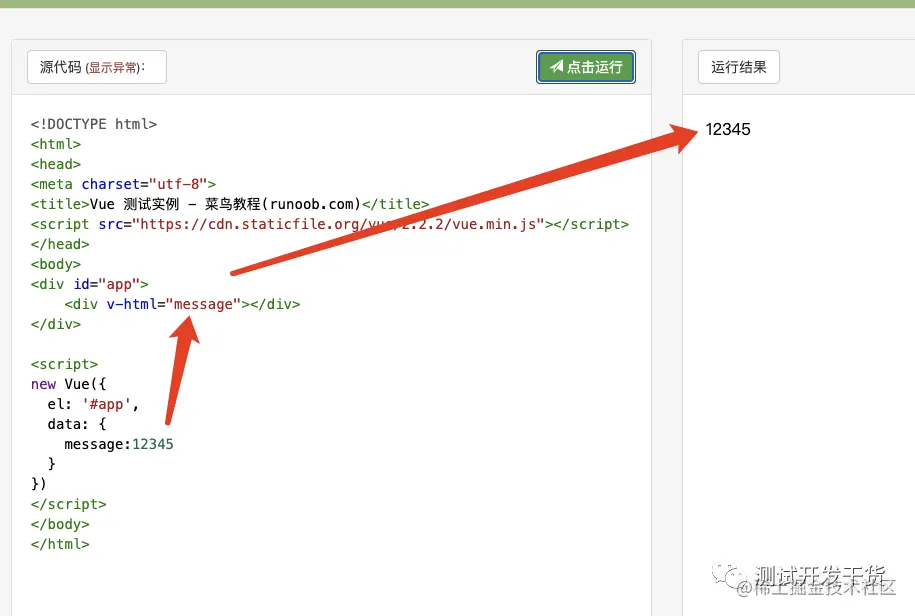The height and width of the screenshot is (616, 915).
Task: Click the meta charset="utf-8" line
Action: [123, 184]
